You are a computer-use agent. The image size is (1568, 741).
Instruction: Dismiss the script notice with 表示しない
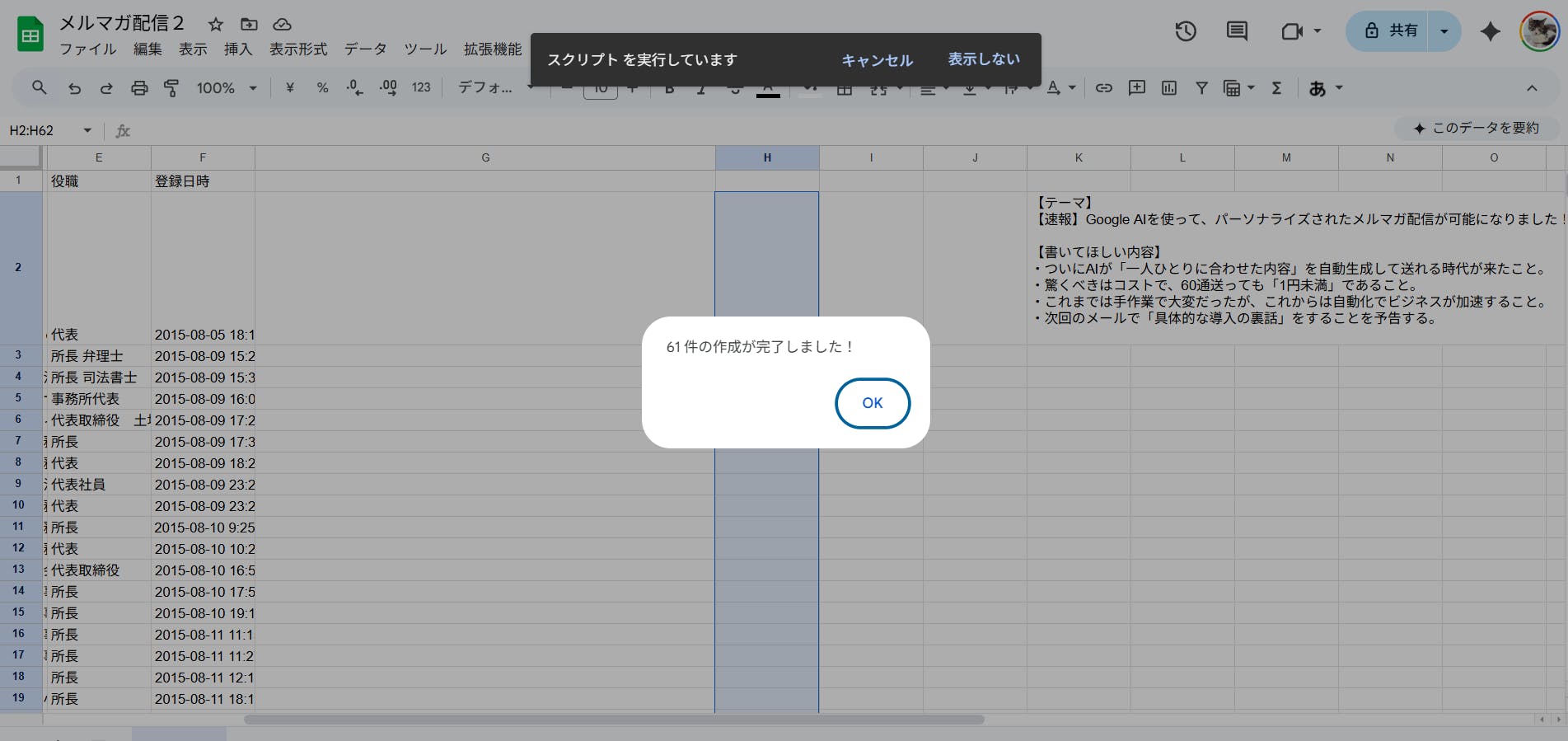pyautogui.click(x=983, y=59)
